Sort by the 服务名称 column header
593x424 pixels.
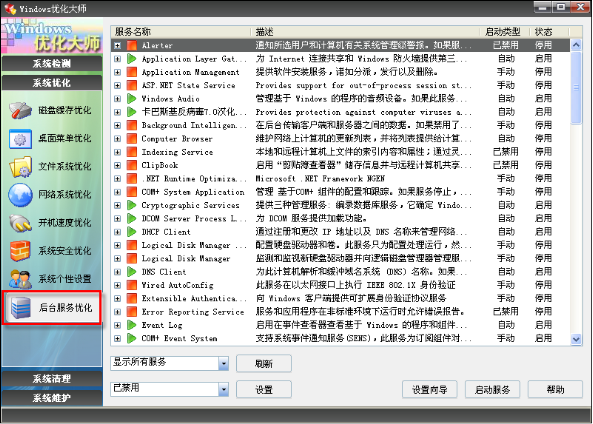pyautogui.click(x=181, y=32)
